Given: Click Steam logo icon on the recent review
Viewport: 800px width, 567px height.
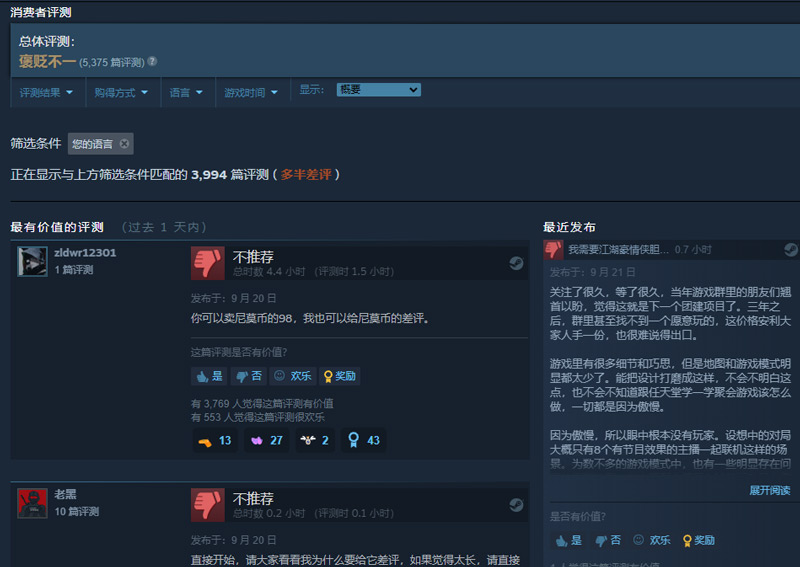Looking at the screenshot, I should click(x=791, y=250).
